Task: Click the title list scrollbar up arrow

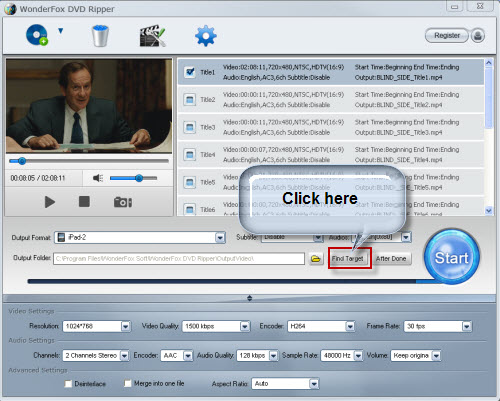Action: (489, 63)
